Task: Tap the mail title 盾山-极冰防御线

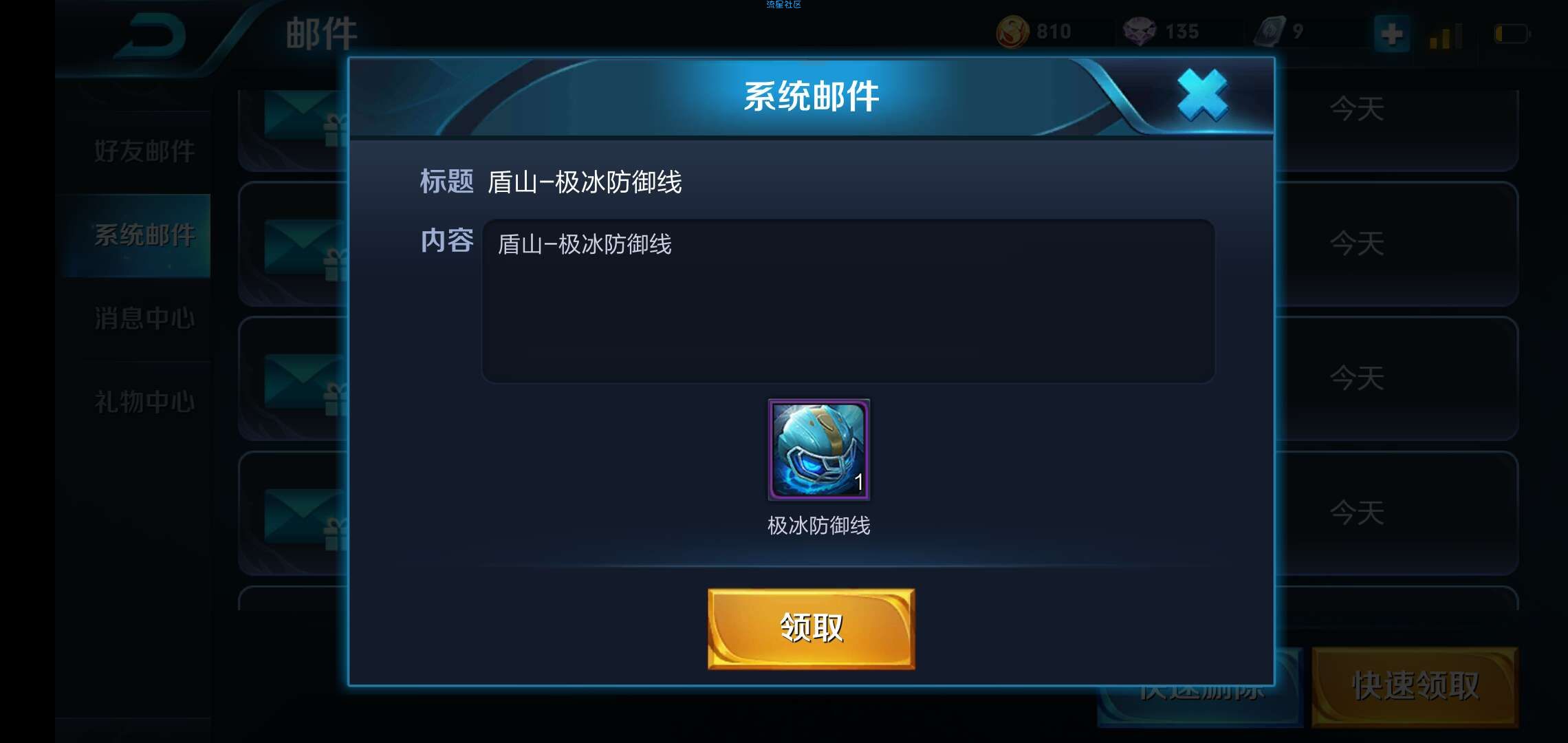Action: [585, 182]
